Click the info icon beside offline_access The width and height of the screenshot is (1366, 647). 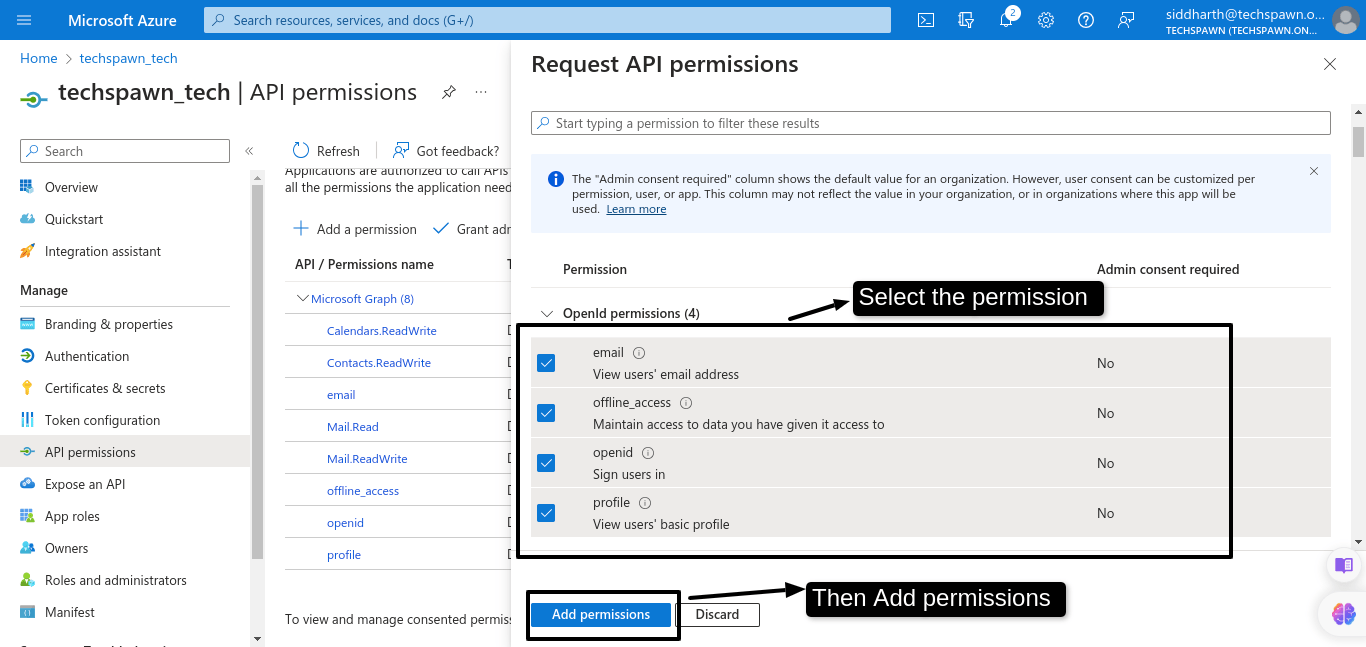(686, 403)
